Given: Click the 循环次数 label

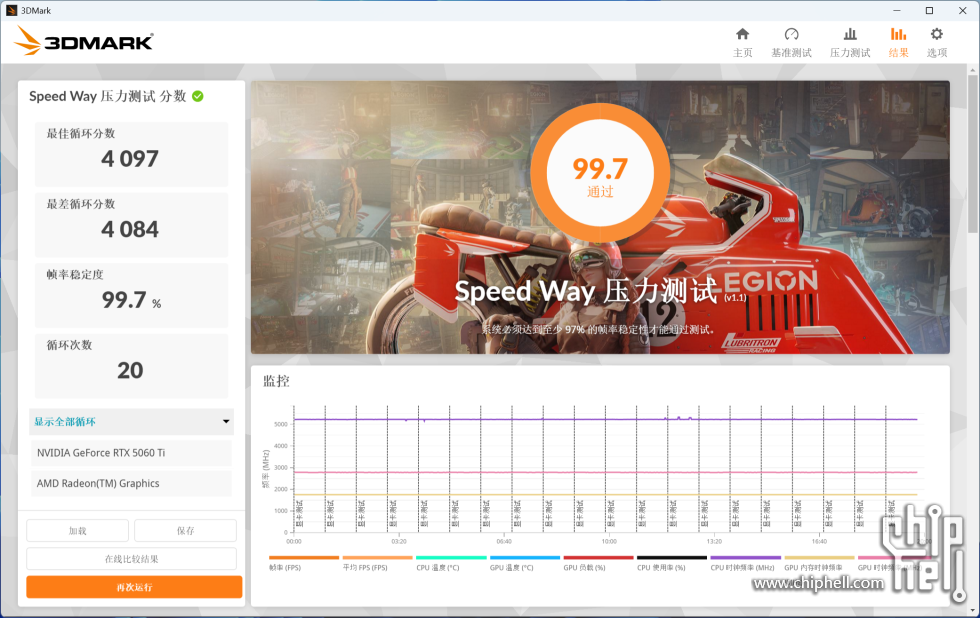Looking at the screenshot, I should click(x=69, y=345).
